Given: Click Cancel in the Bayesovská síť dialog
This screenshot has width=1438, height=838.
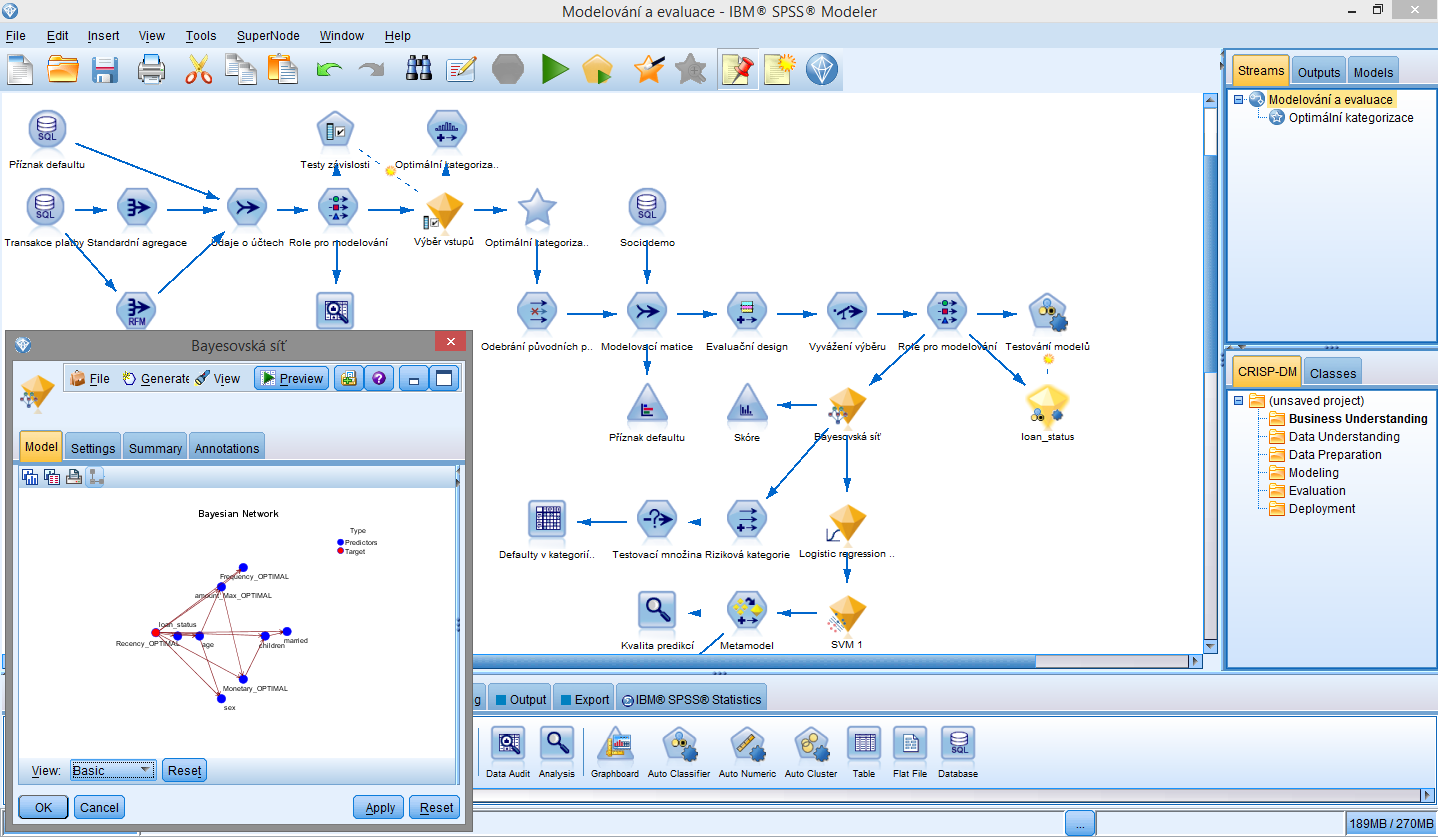Looking at the screenshot, I should 99,807.
